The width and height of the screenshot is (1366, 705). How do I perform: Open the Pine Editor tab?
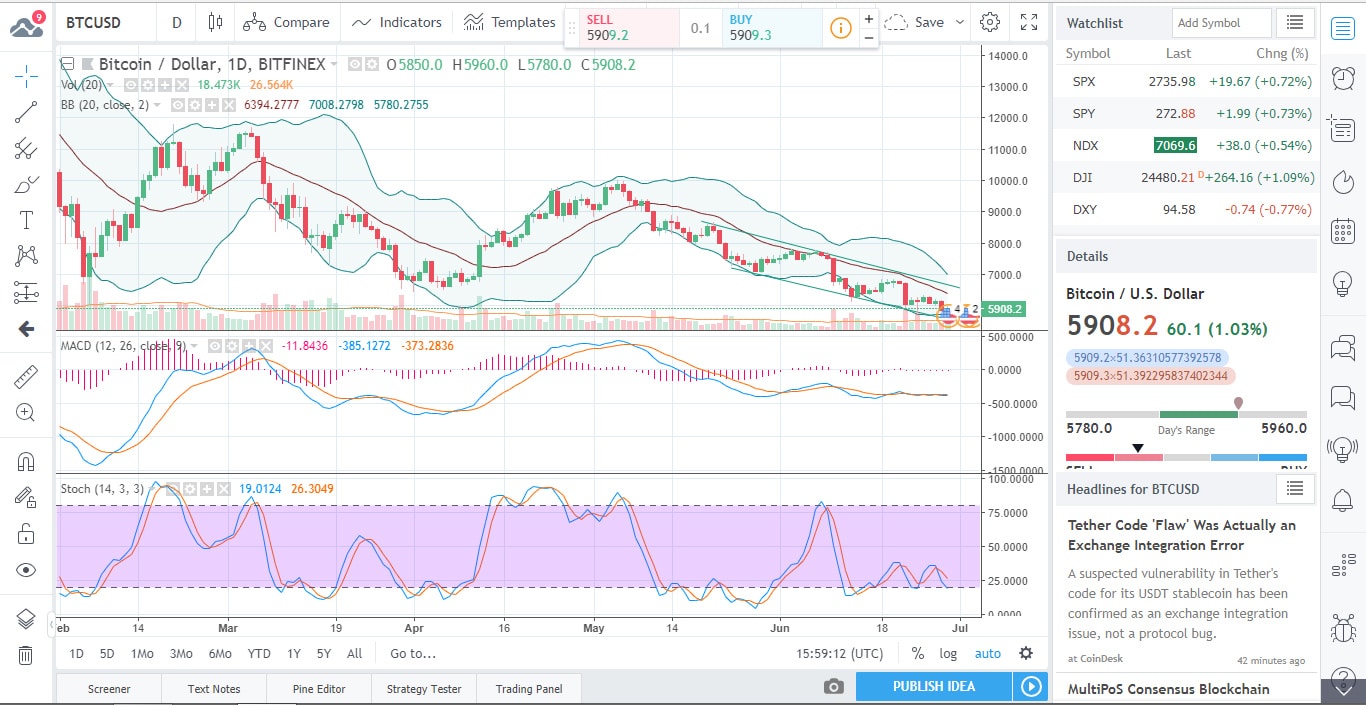tap(319, 688)
